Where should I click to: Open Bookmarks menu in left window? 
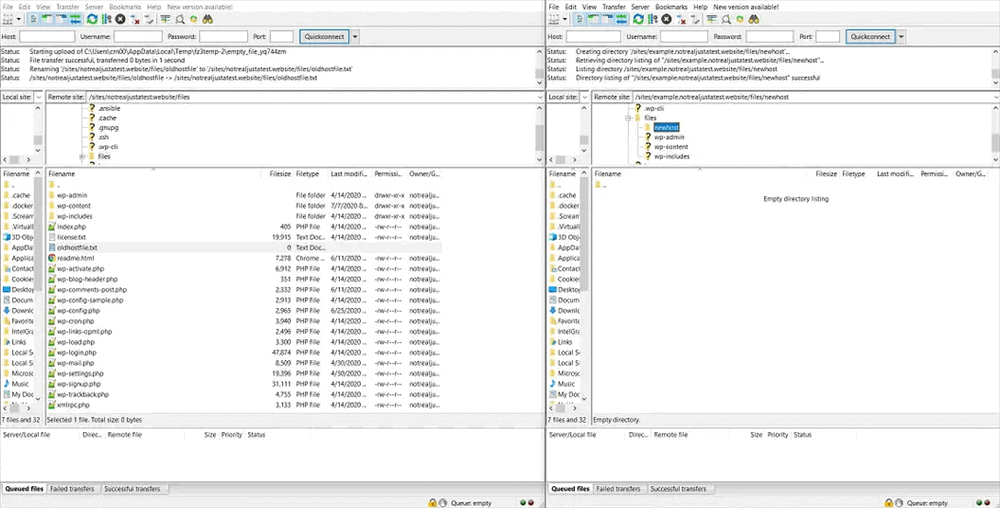tap(125, 6)
